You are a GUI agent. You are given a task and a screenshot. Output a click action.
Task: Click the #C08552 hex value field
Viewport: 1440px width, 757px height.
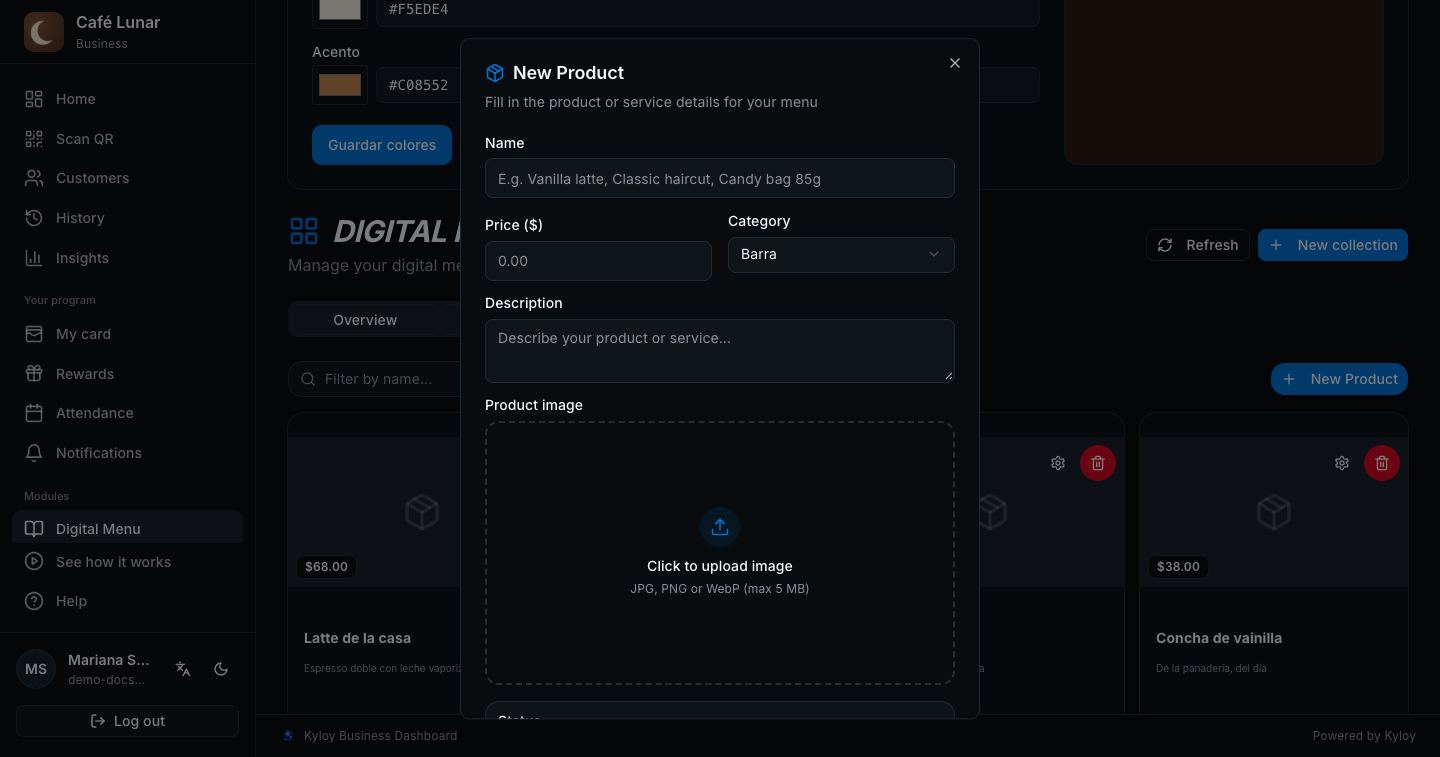click(x=418, y=85)
